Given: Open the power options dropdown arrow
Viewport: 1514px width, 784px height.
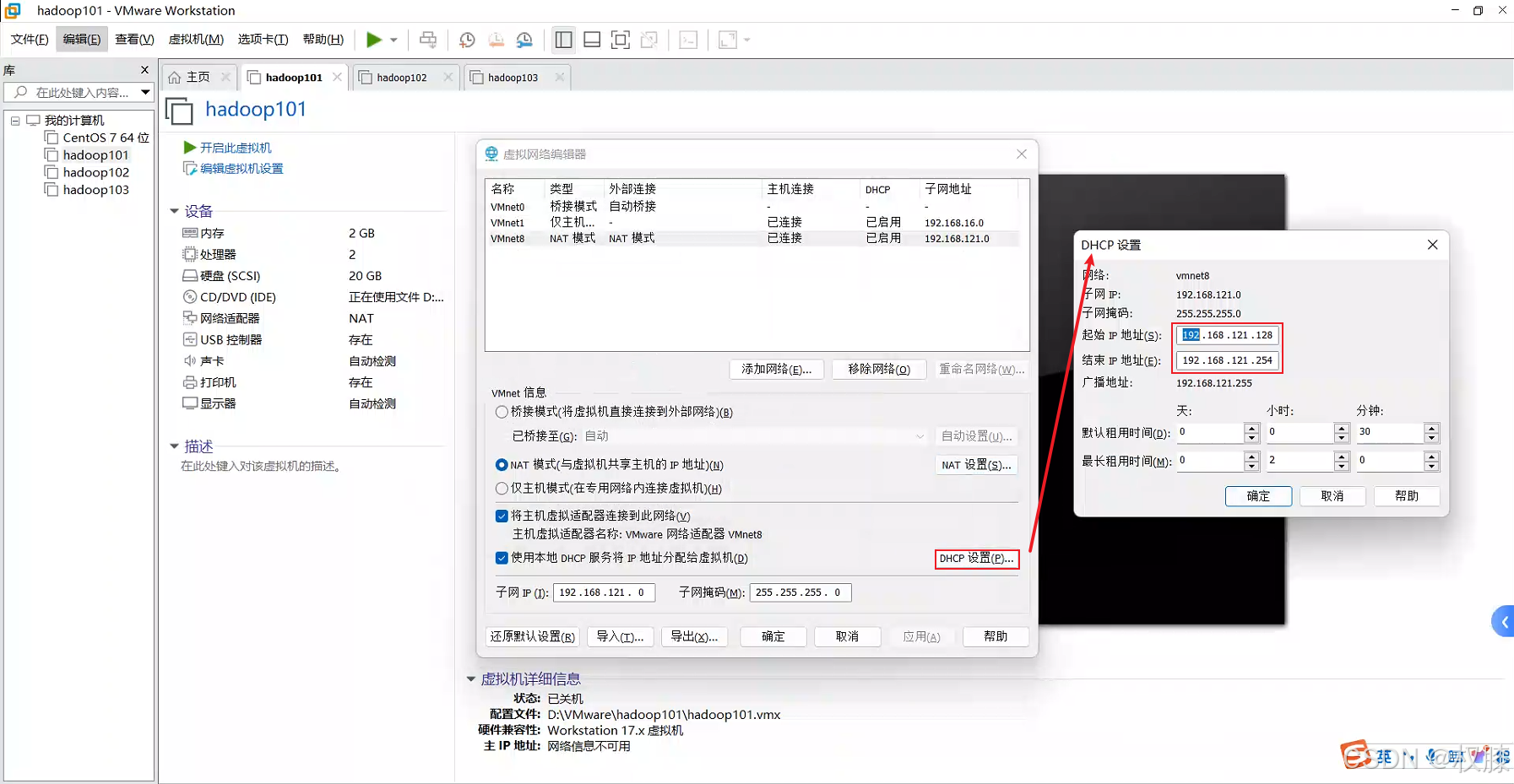Looking at the screenshot, I should [x=393, y=40].
